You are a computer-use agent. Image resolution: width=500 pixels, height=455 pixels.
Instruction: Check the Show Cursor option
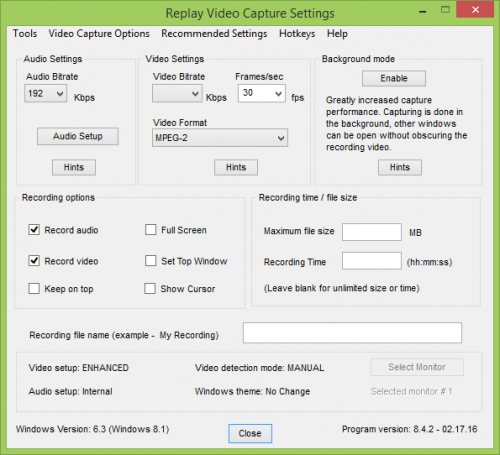point(150,289)
